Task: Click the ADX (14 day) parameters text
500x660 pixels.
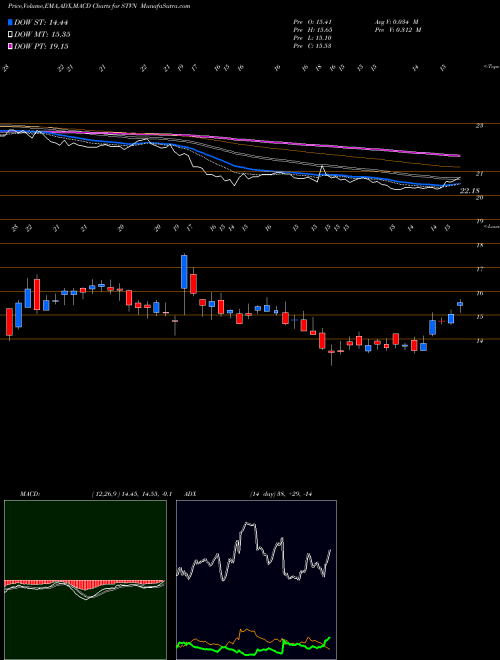Action: coord(281,494)
